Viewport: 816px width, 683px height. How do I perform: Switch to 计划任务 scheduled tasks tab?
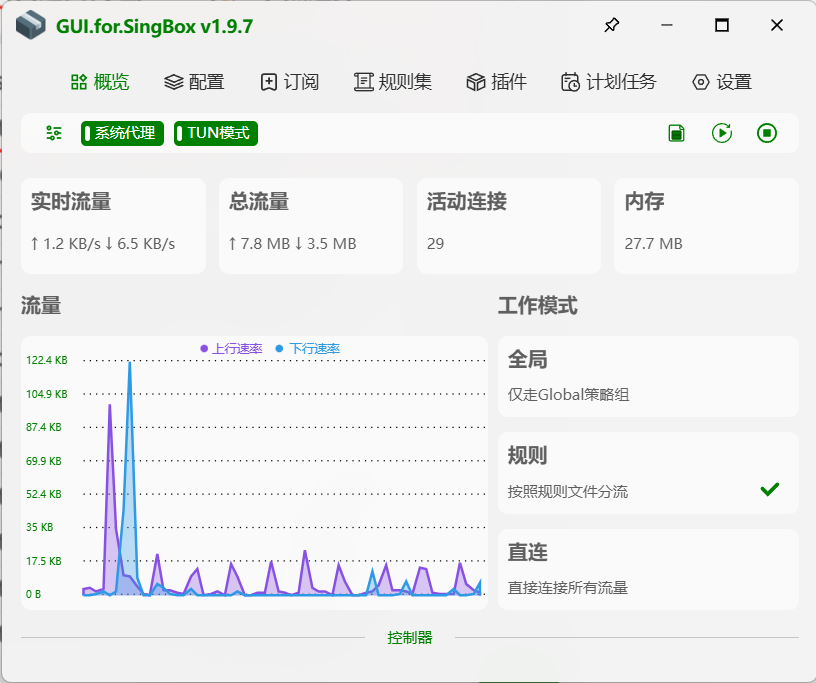click(x=609, y=82)
